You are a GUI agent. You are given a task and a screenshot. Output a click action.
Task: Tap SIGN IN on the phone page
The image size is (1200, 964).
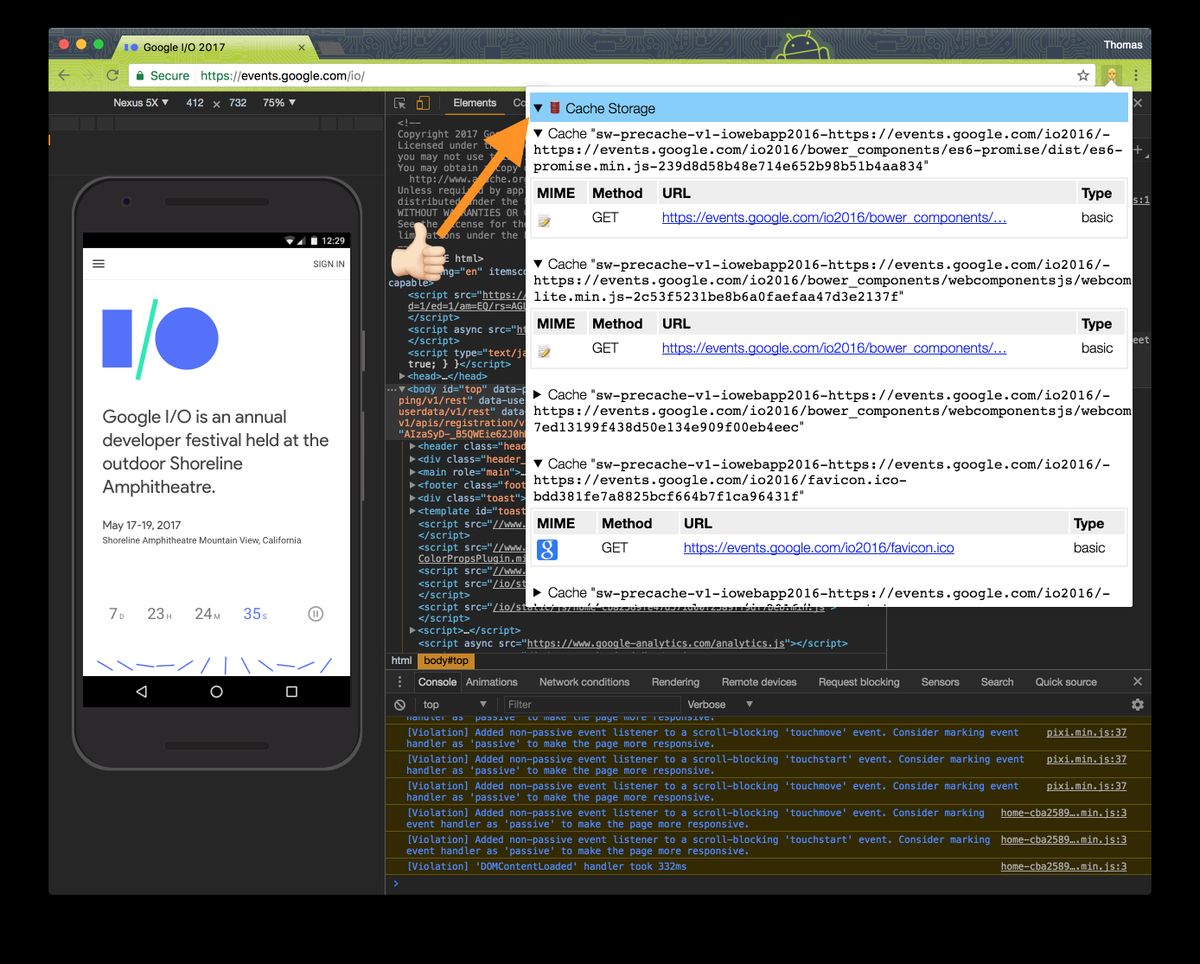(x=329, y=264)
